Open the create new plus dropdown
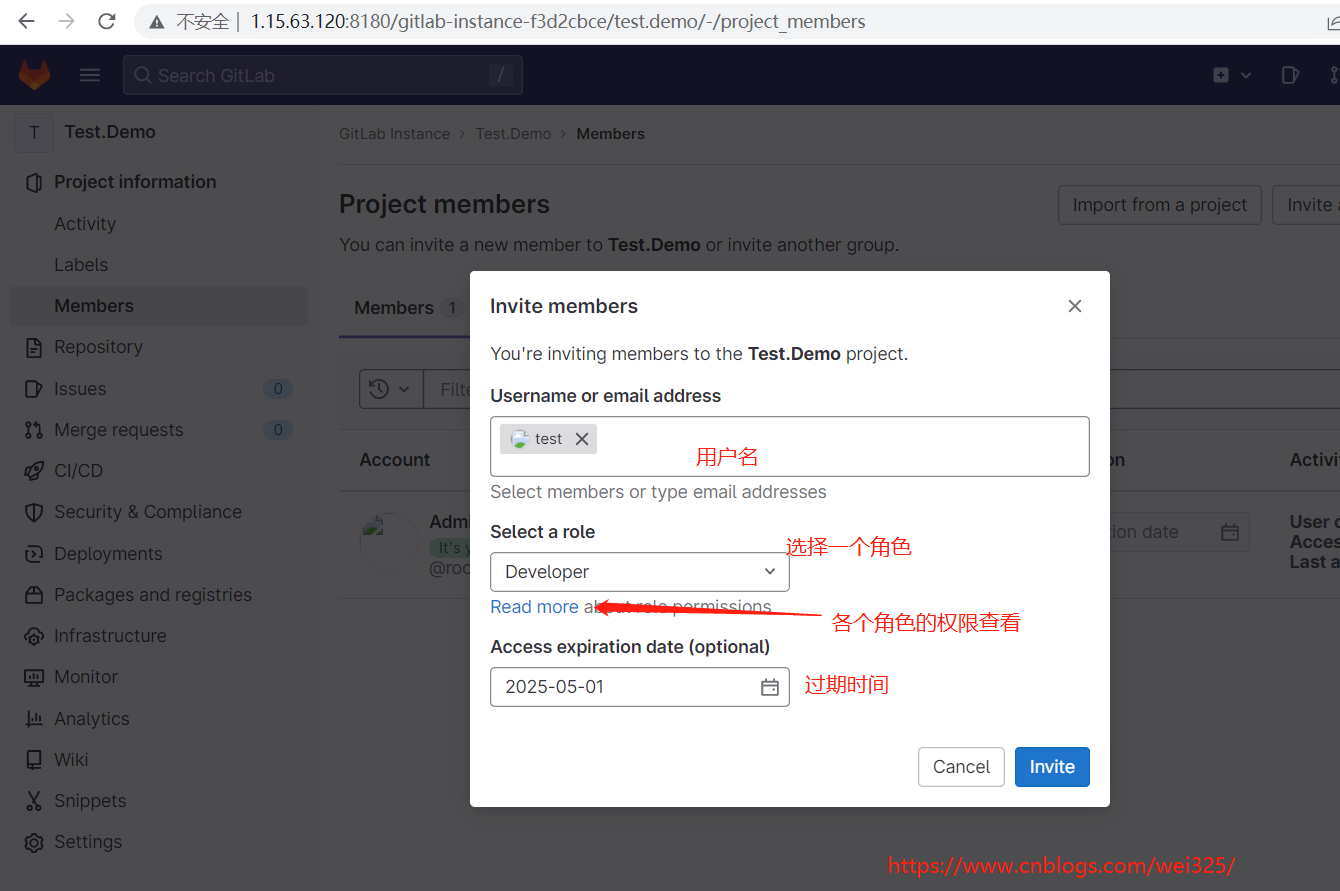The width and height of the screenshot is (1340, 891). coord(1232,75)
